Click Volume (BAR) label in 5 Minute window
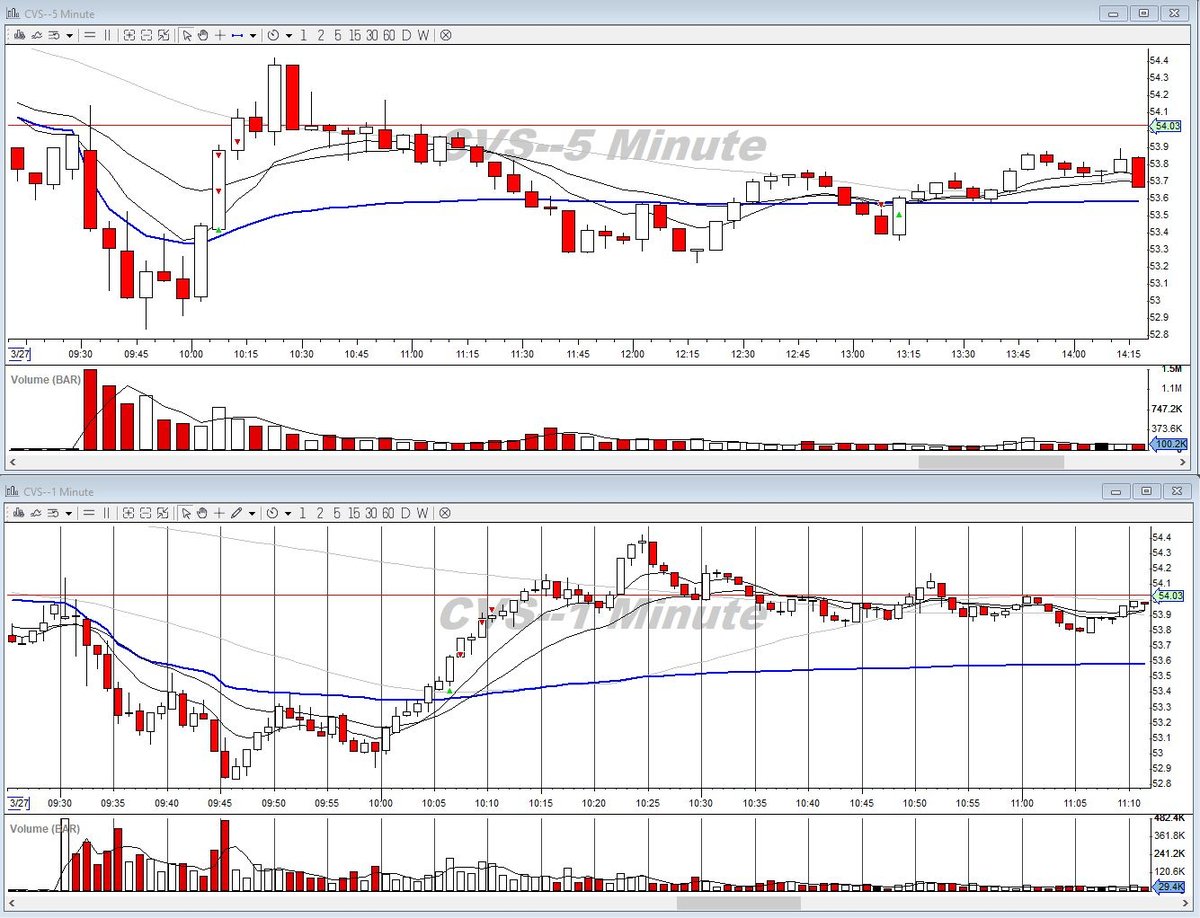The height and width of the screenshot is (918, 1200). tap(44, 380)
